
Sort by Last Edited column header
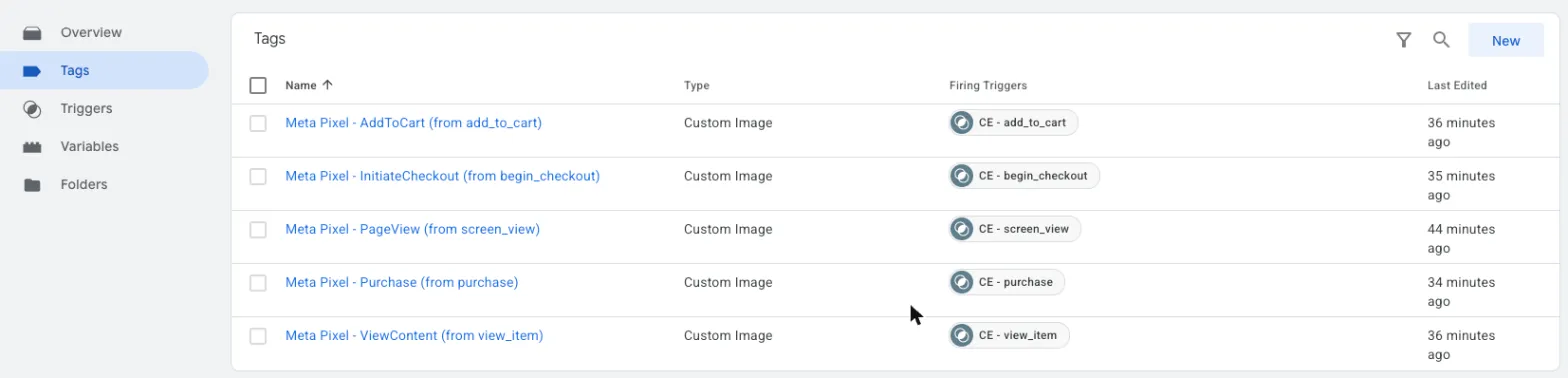pos(1457,86)
